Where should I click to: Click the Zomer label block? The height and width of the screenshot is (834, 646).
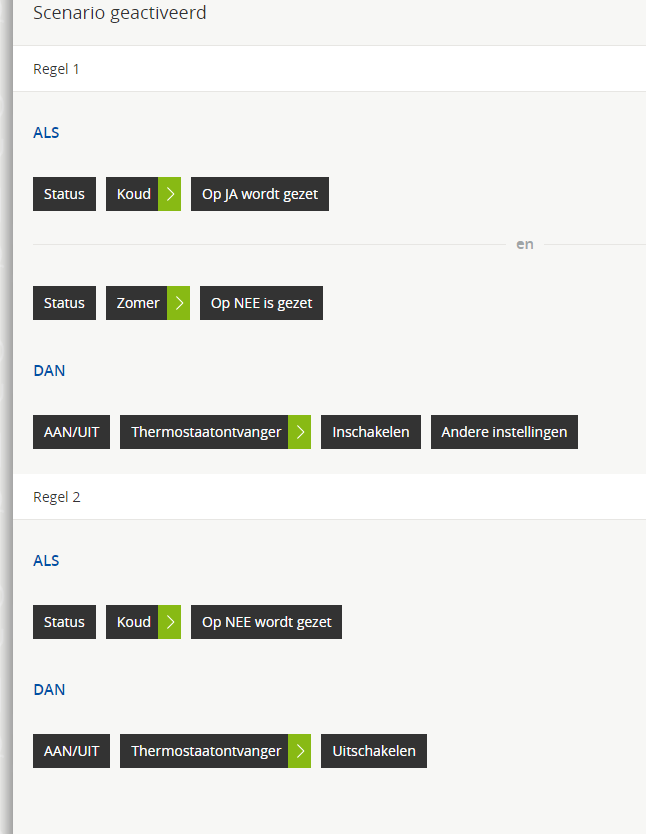point(138,303)
